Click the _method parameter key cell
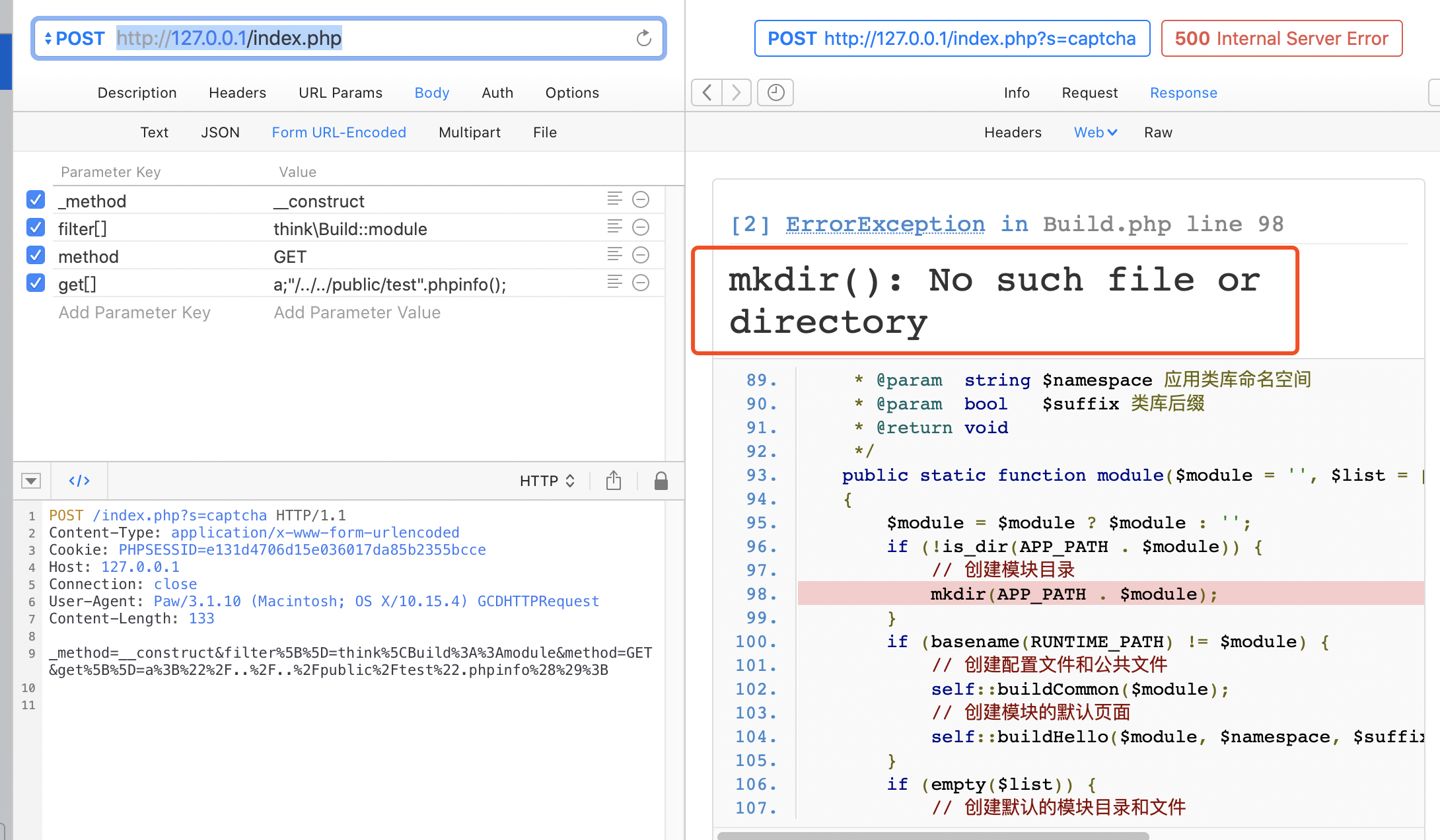The height and width of the screenshot is (840, 1440). [x=92, y=201]
